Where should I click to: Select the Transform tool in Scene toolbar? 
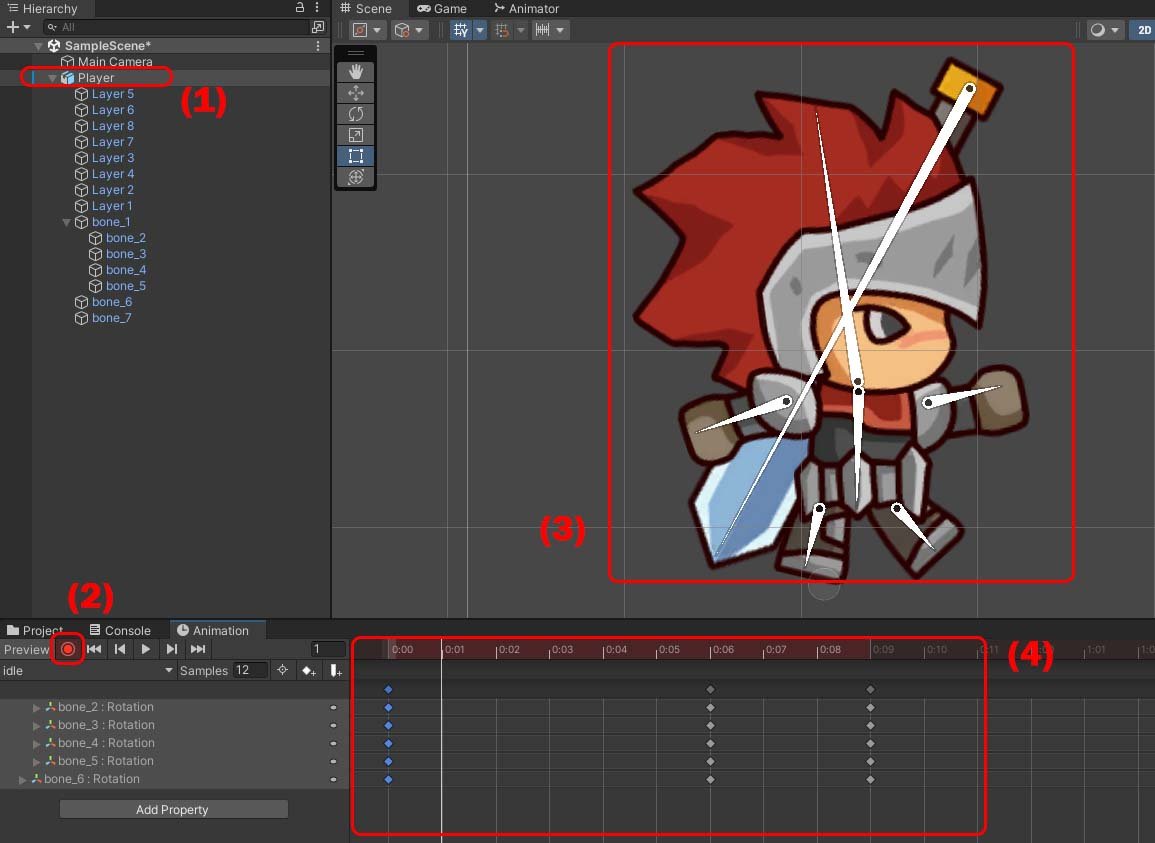point(355,177)
